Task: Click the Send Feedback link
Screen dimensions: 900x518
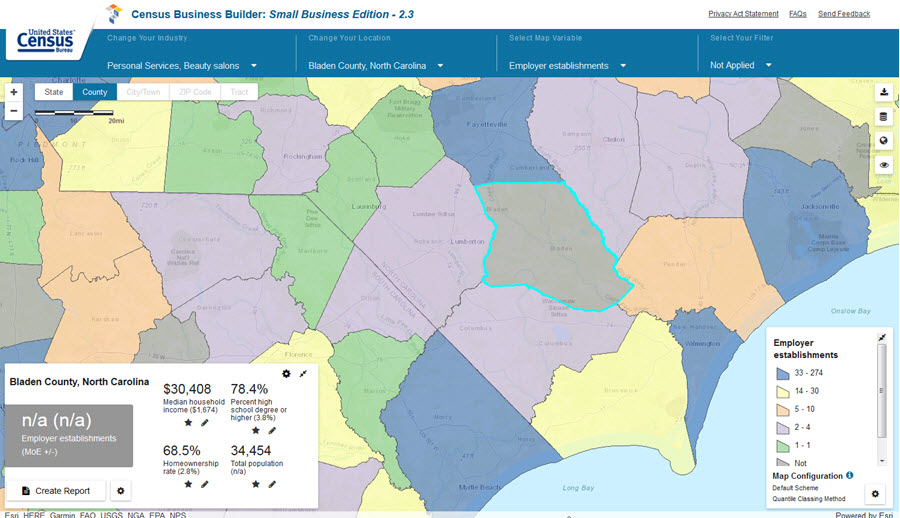Action: [844, 14]
